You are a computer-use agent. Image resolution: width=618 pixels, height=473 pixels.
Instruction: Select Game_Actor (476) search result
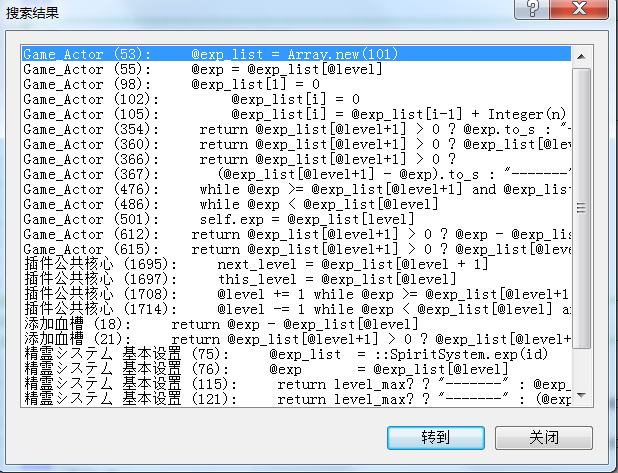click(x=296, y=189)
